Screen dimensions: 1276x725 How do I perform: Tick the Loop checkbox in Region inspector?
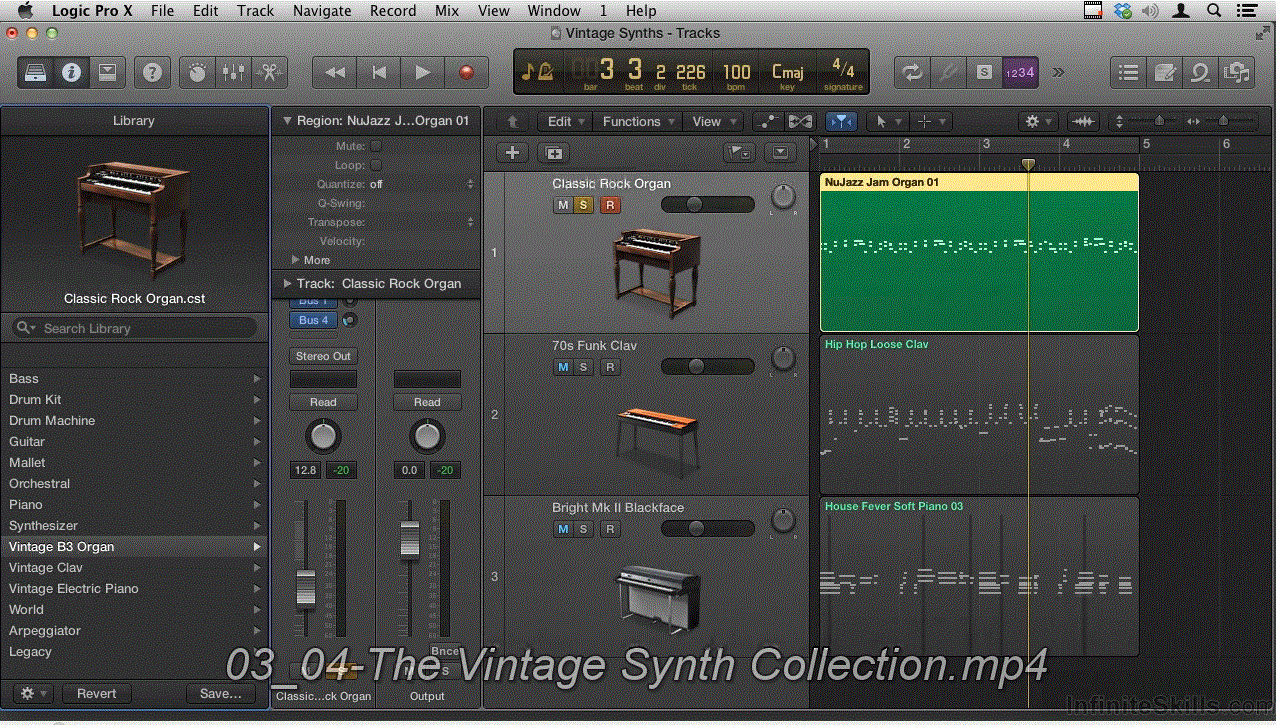(x=376, y=165)
